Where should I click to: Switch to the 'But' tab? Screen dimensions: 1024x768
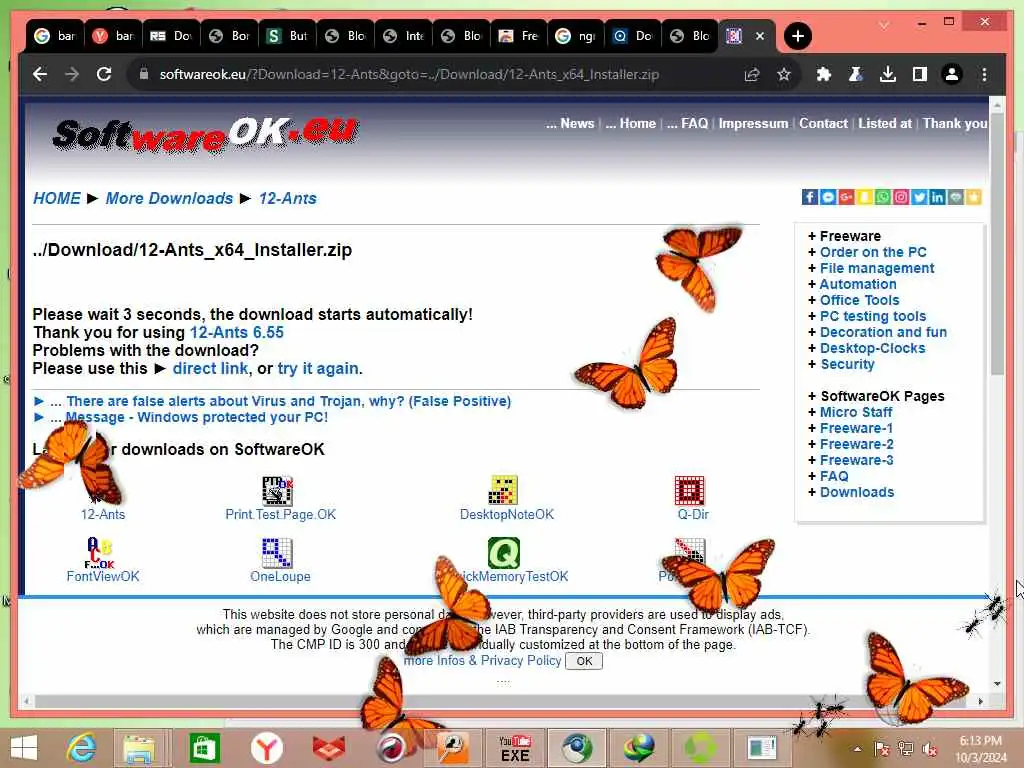(x=287, y=36)
